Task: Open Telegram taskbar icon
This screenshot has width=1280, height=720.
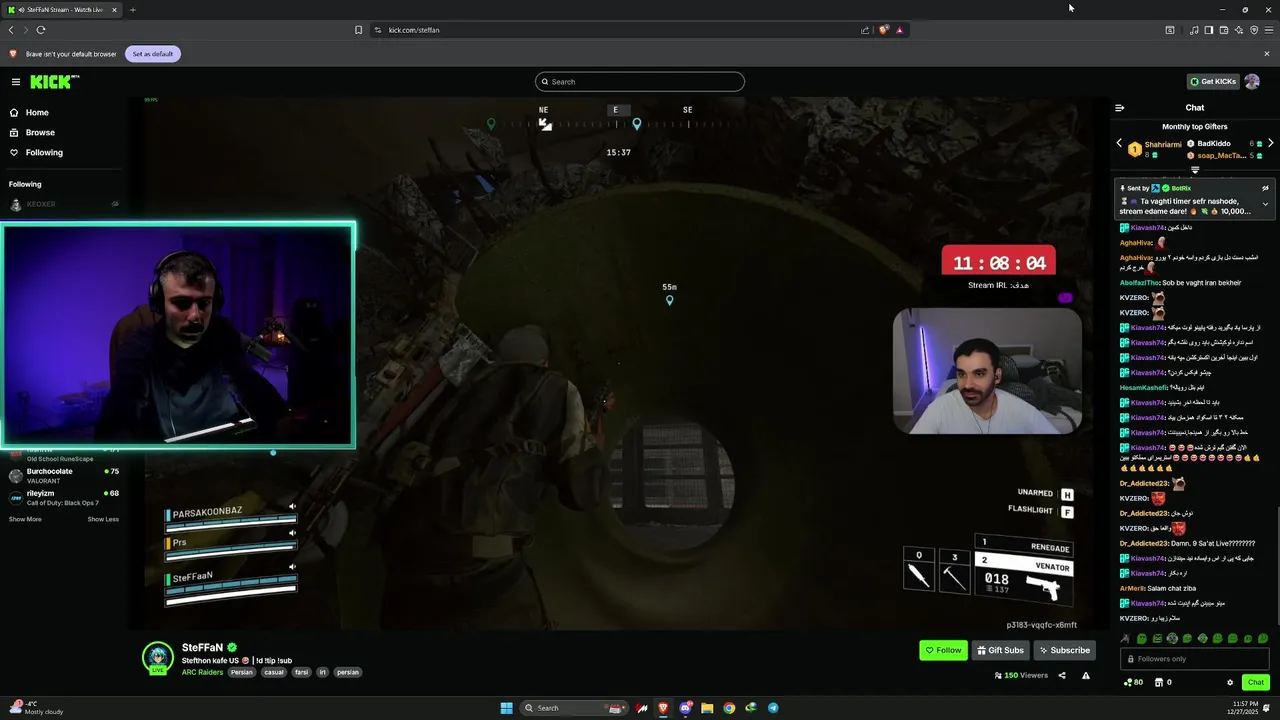Action: point(773,708)
